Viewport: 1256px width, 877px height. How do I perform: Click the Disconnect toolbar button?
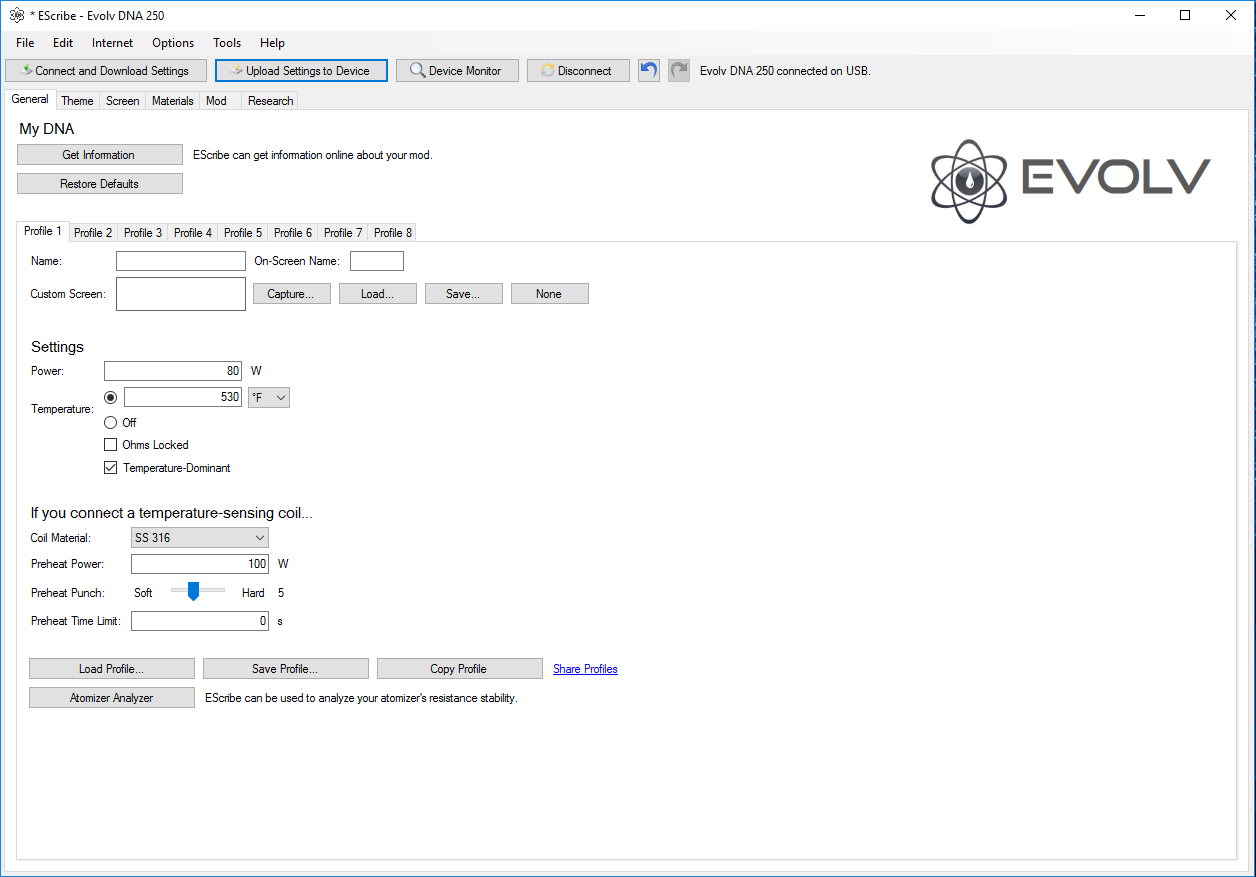[x=577, y=71]
